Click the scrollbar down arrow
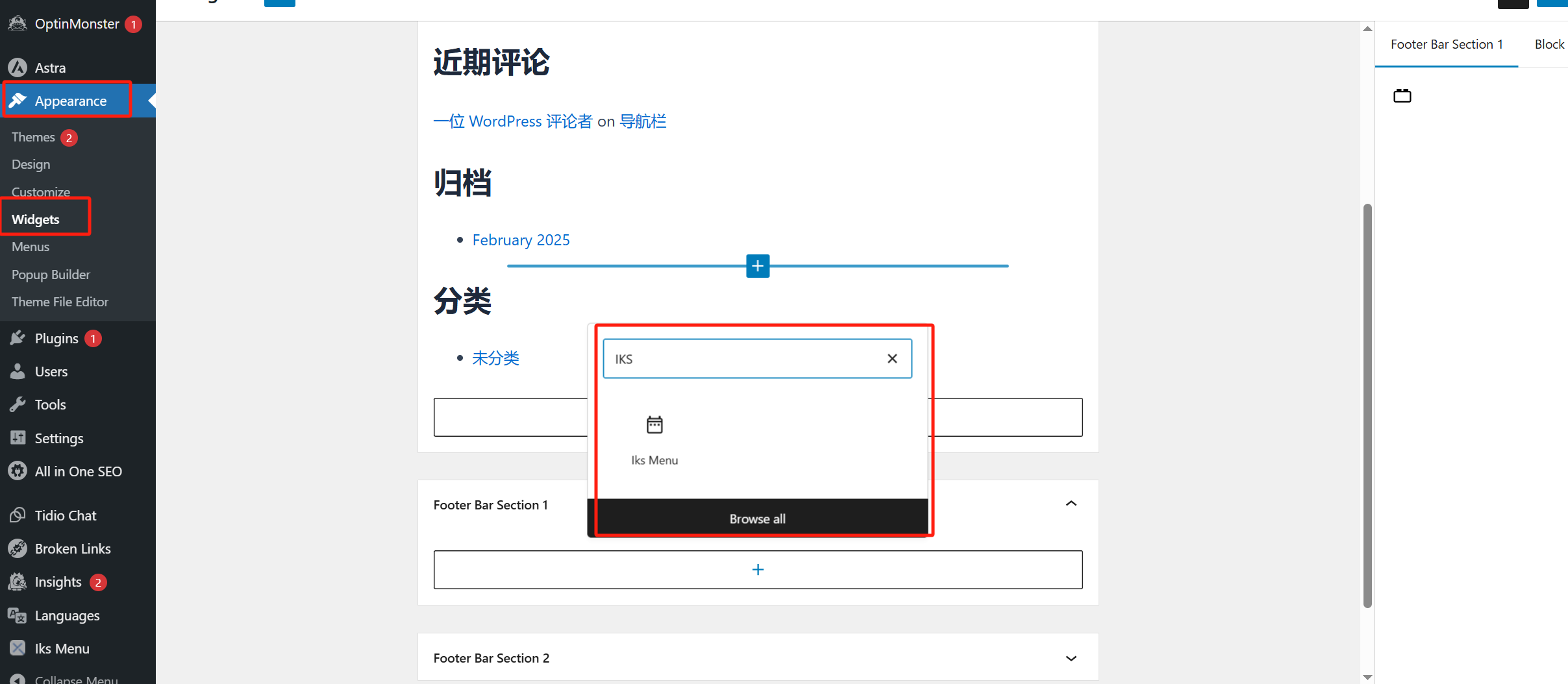Viewport: 1568px width, 684px height. click(1367, 677)
